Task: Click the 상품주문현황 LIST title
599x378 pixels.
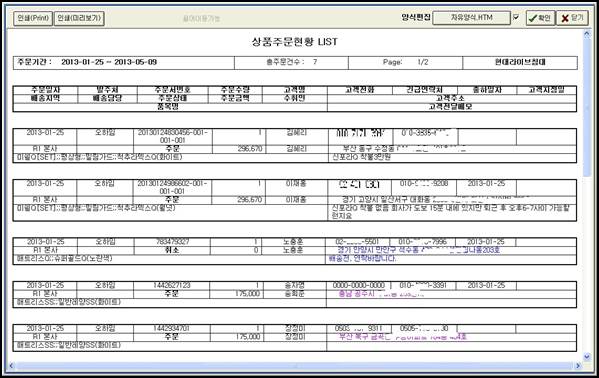Action: pyautogui.click(x=295, y=42)
